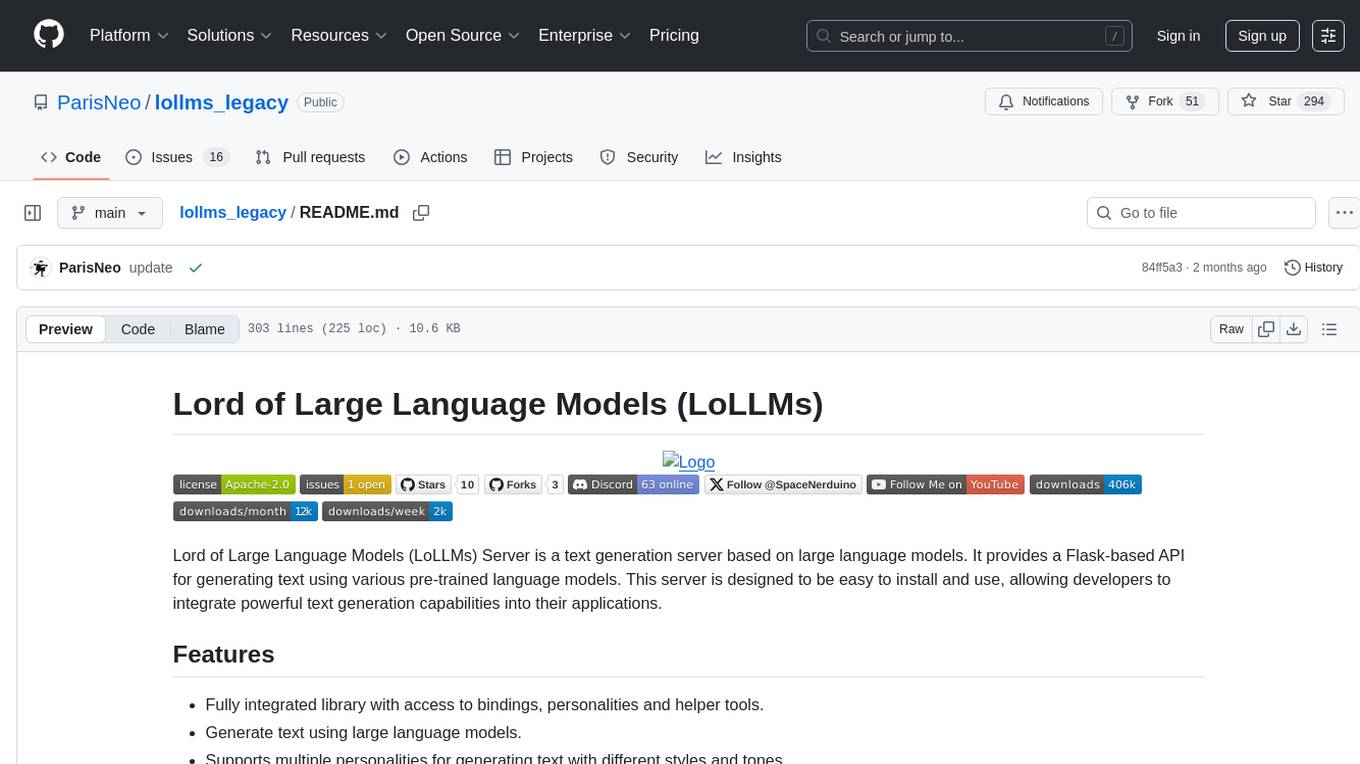Open the main branch selector
This screenshot has width=1360, height=764.
coord(109,213)
